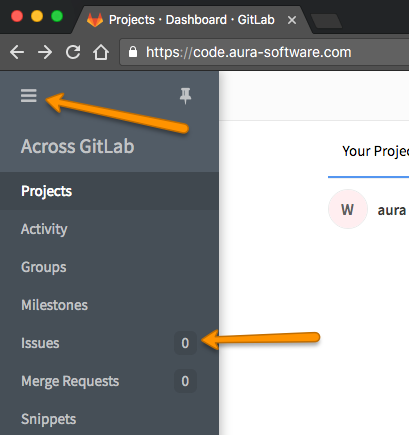
Task: Go back with browser back arrow
Action: [17, 52]
